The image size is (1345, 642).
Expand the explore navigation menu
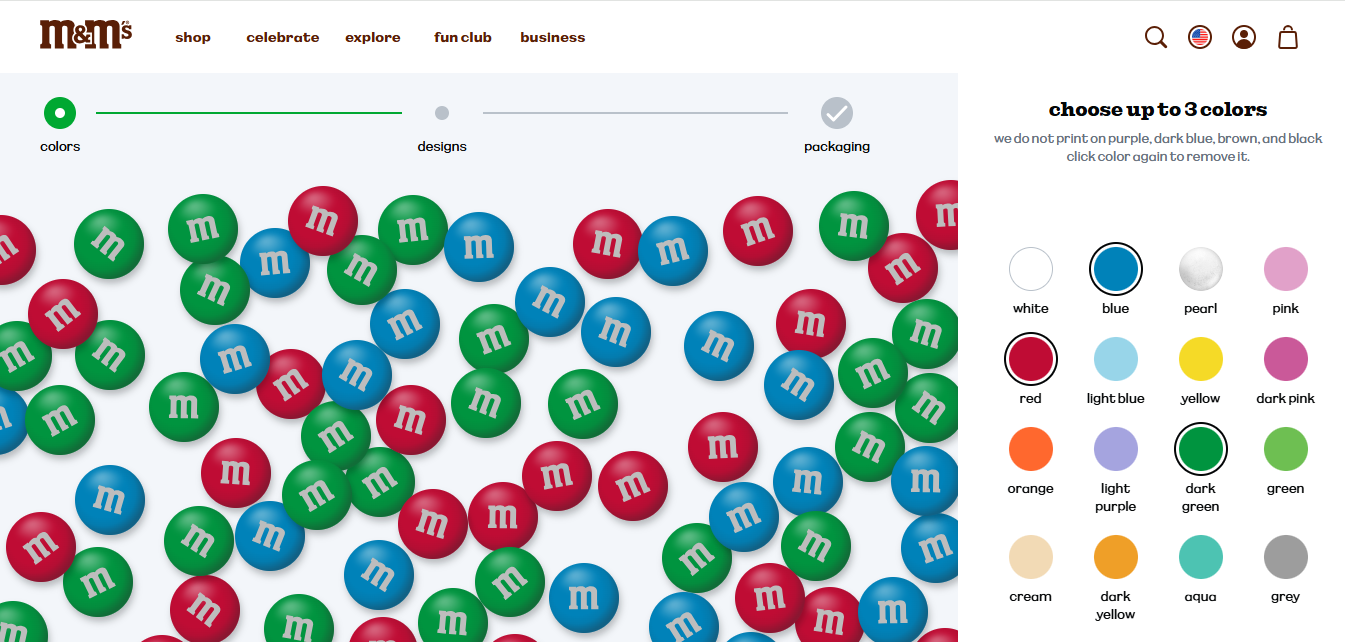373,38
